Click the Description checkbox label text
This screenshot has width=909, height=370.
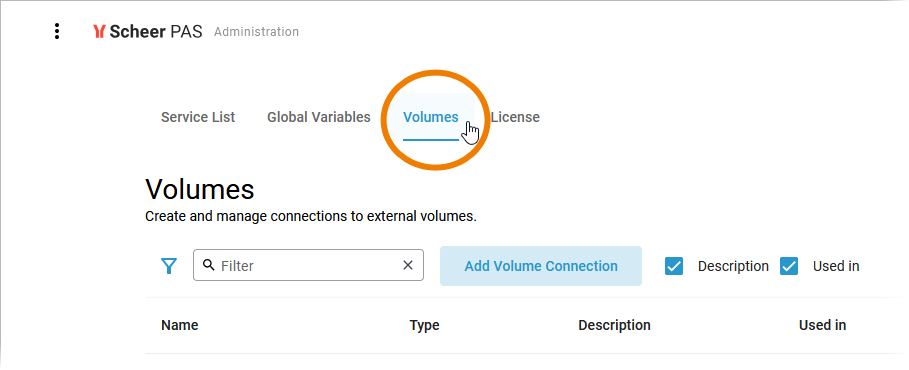(733, 266)
